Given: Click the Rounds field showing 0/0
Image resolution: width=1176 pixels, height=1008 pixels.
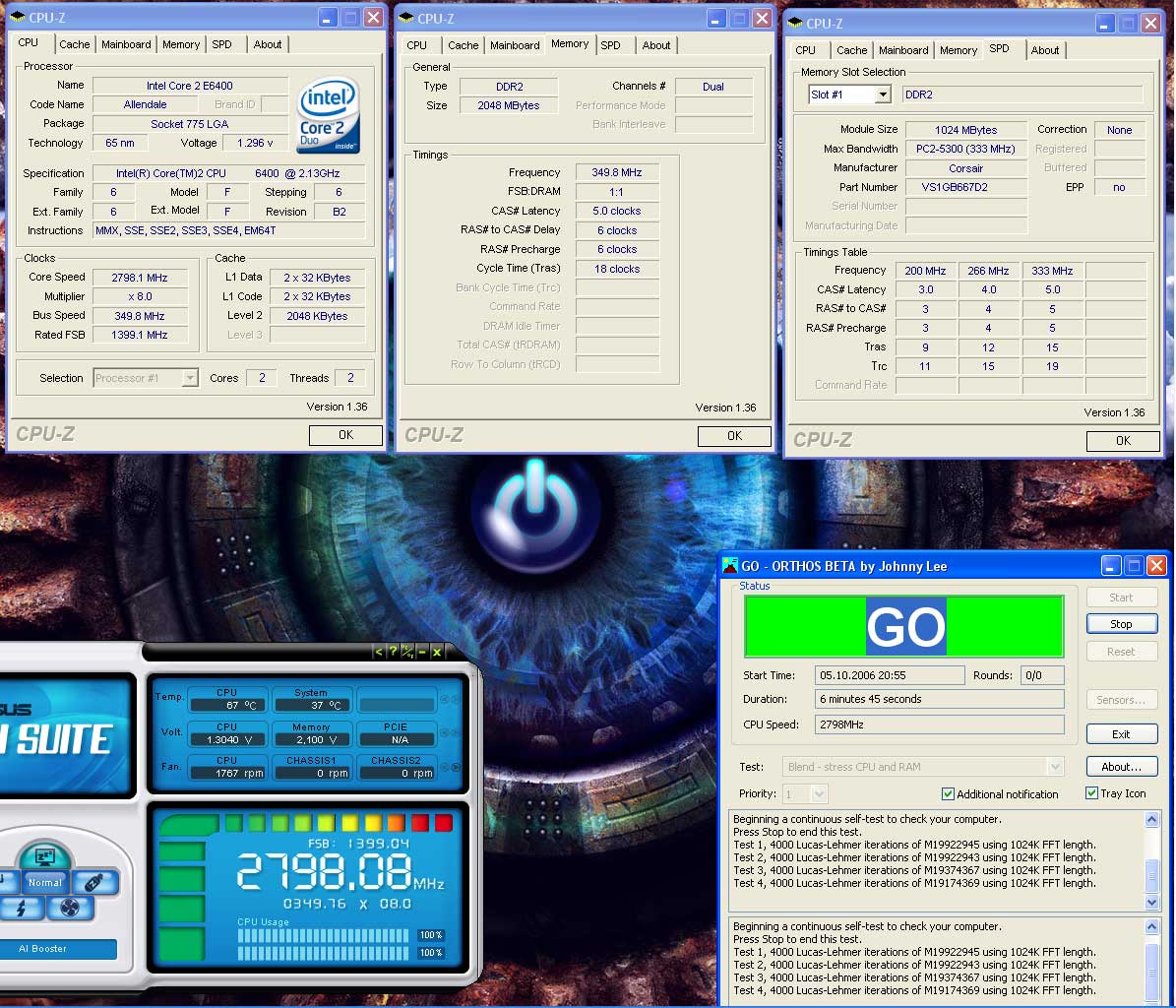Looking at the screenshot, I should (x=1042, y=675).
